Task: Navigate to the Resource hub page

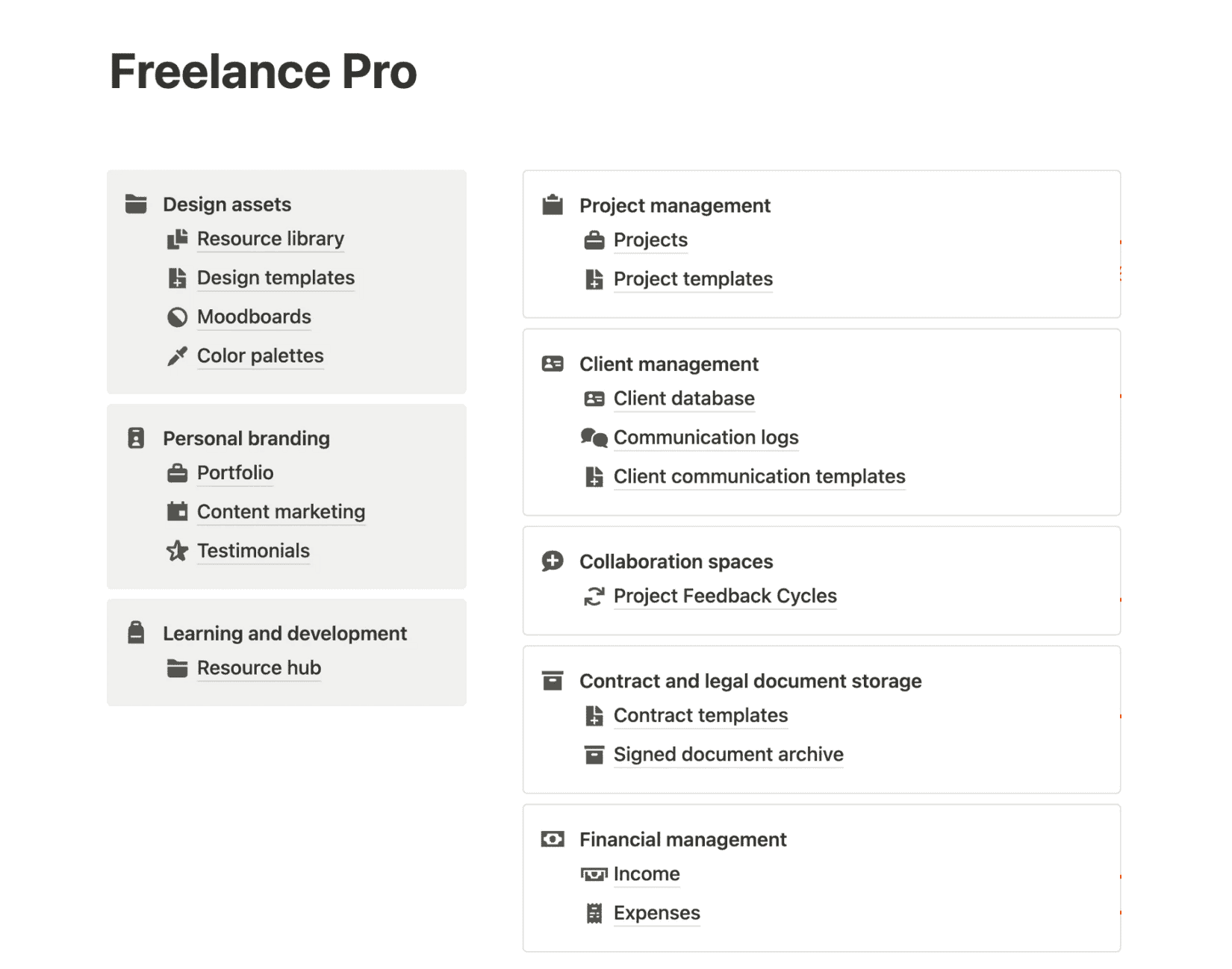Action: click(259, 667)
